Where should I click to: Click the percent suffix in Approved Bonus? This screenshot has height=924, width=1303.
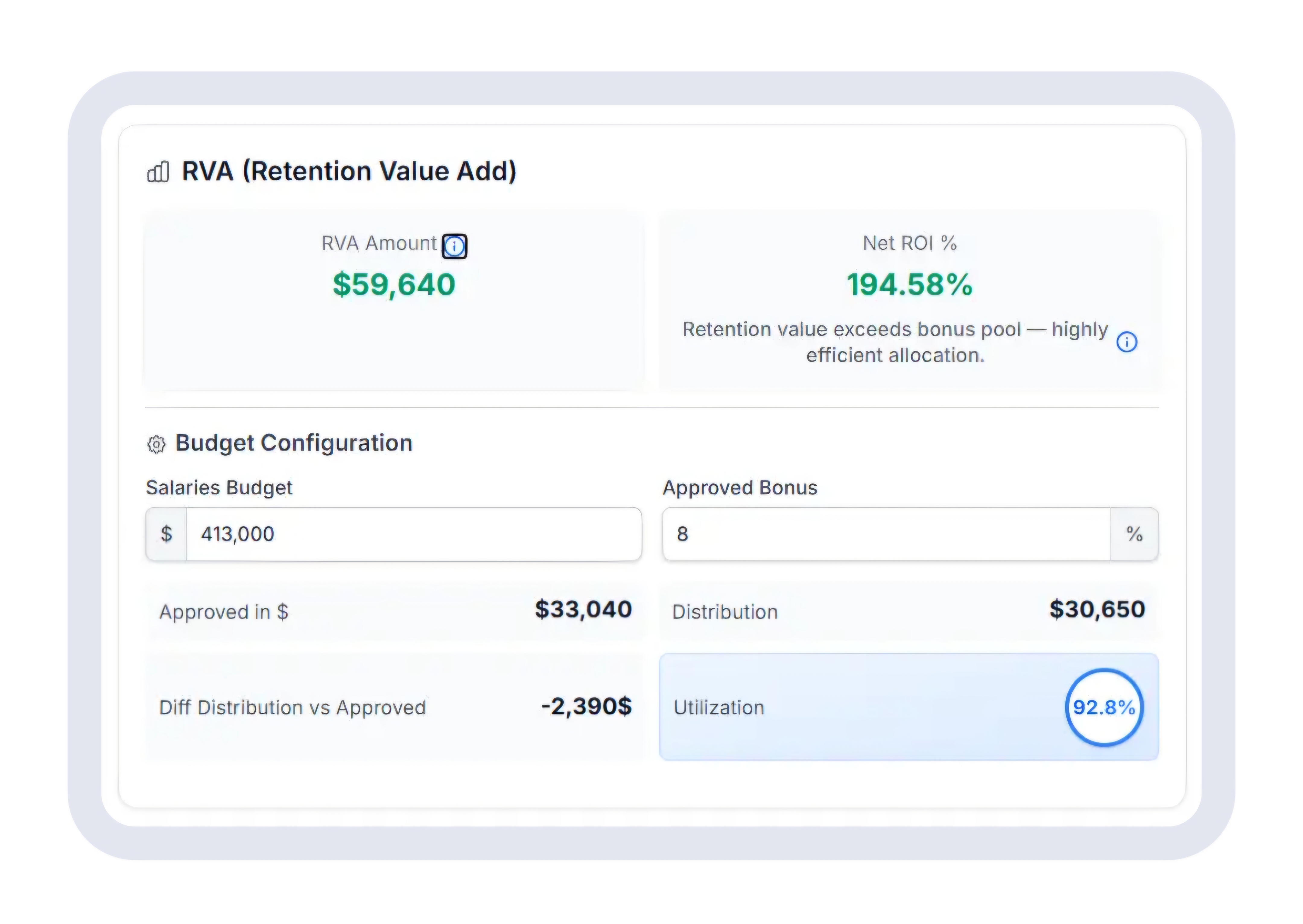pos(1134,534)
